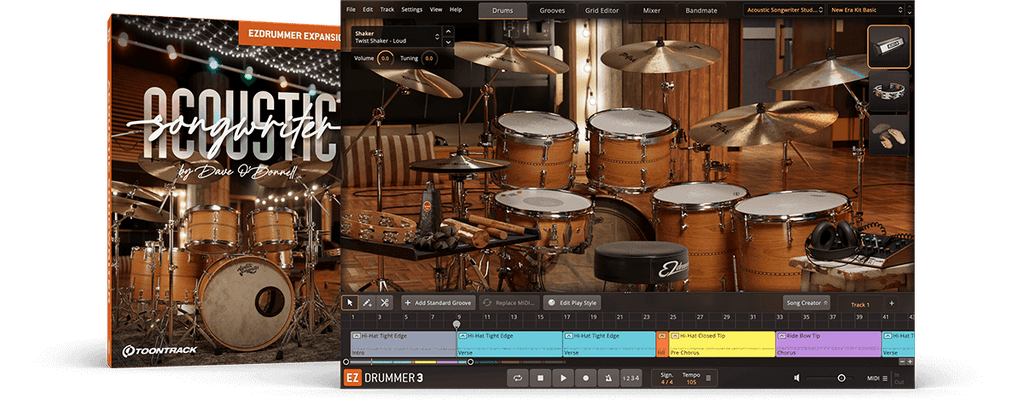Select the tambourine percussion thumbnail
The width and height of the screenshot is (1024, 416).
pos(889,91)
